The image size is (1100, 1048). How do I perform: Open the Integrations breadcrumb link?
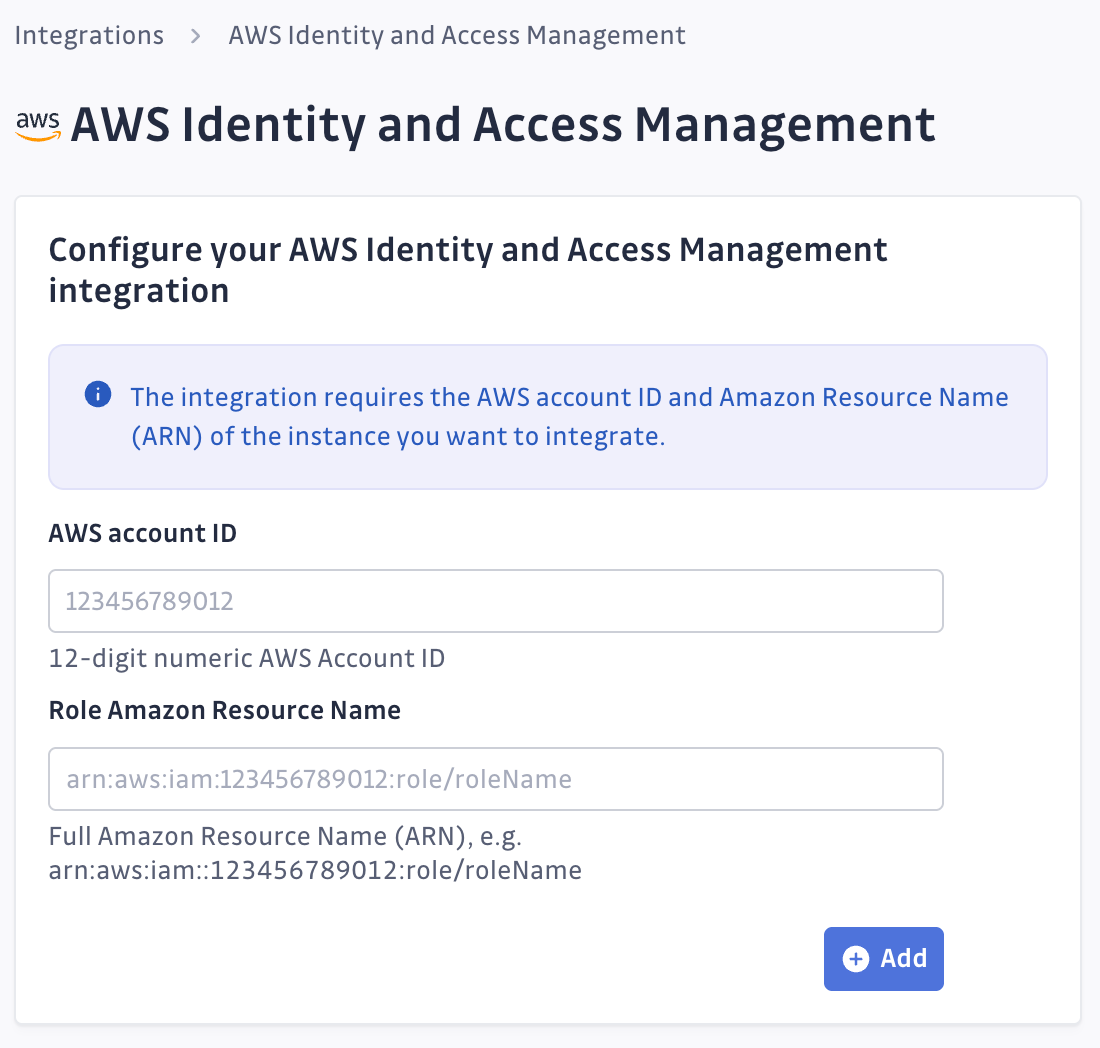89,35
